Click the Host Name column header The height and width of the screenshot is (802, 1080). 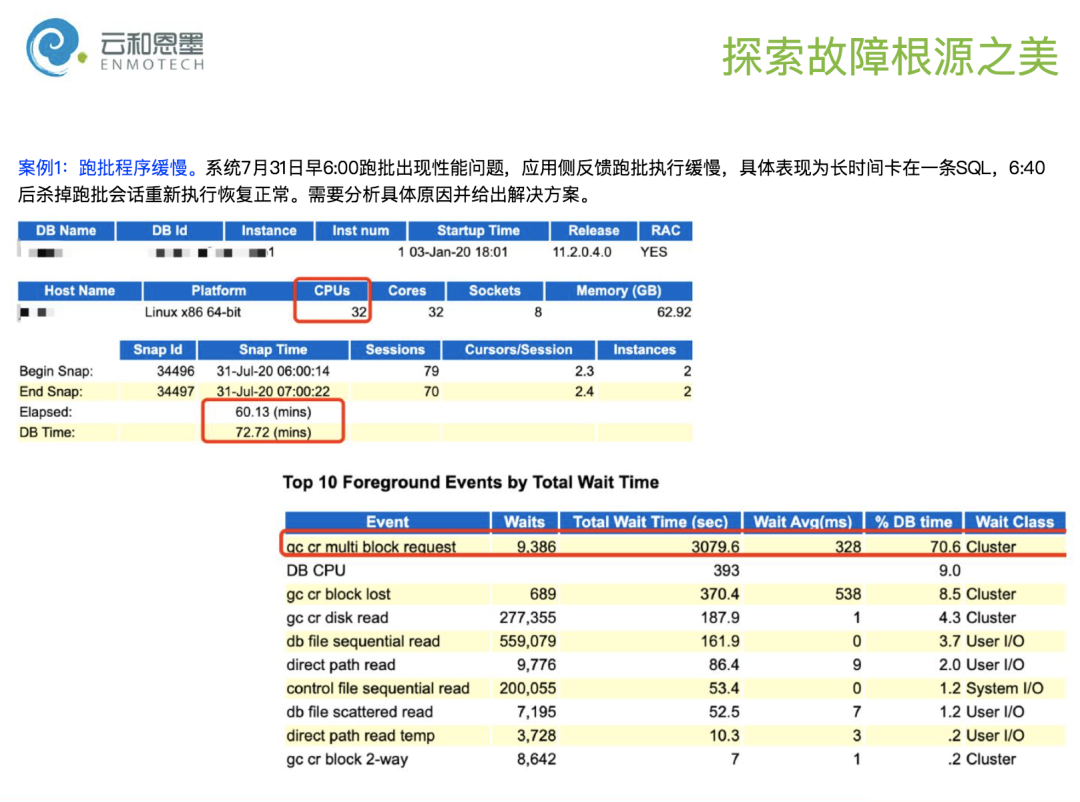pos(79,291)
